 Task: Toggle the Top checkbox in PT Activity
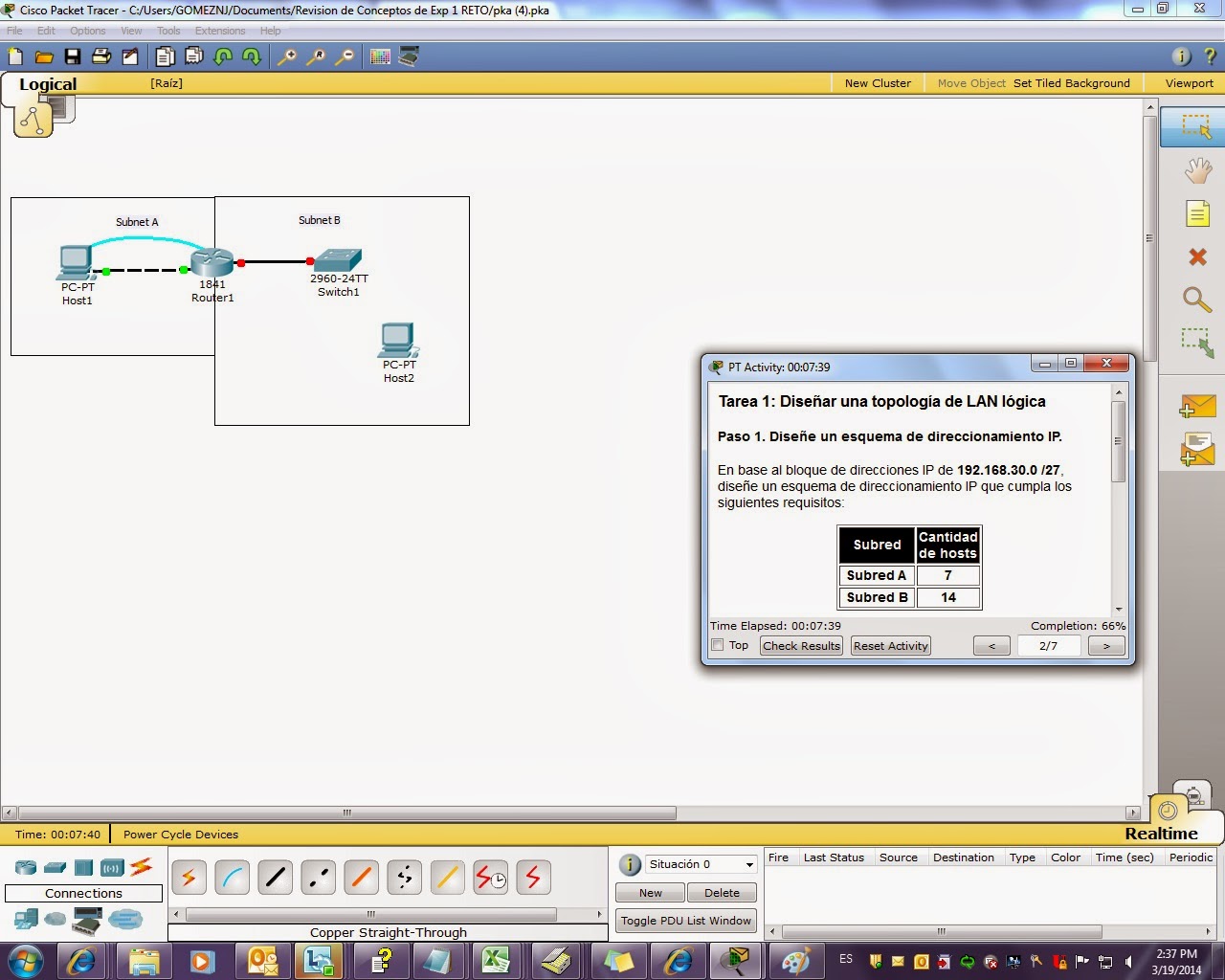pos(717,645)
